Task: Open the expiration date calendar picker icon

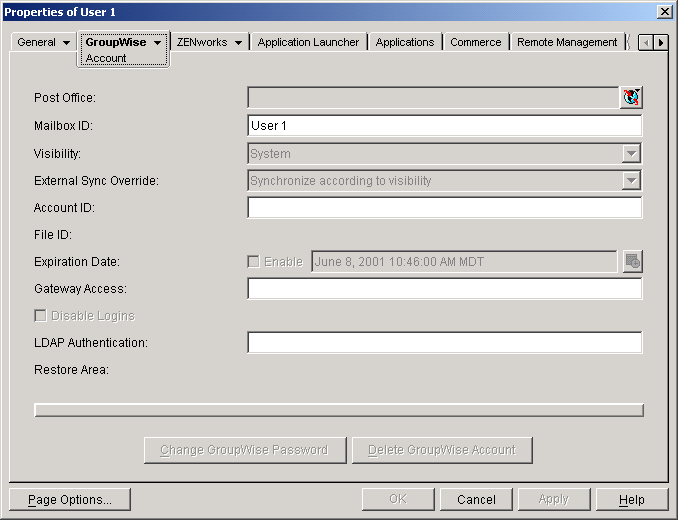Action: point(633,262)
